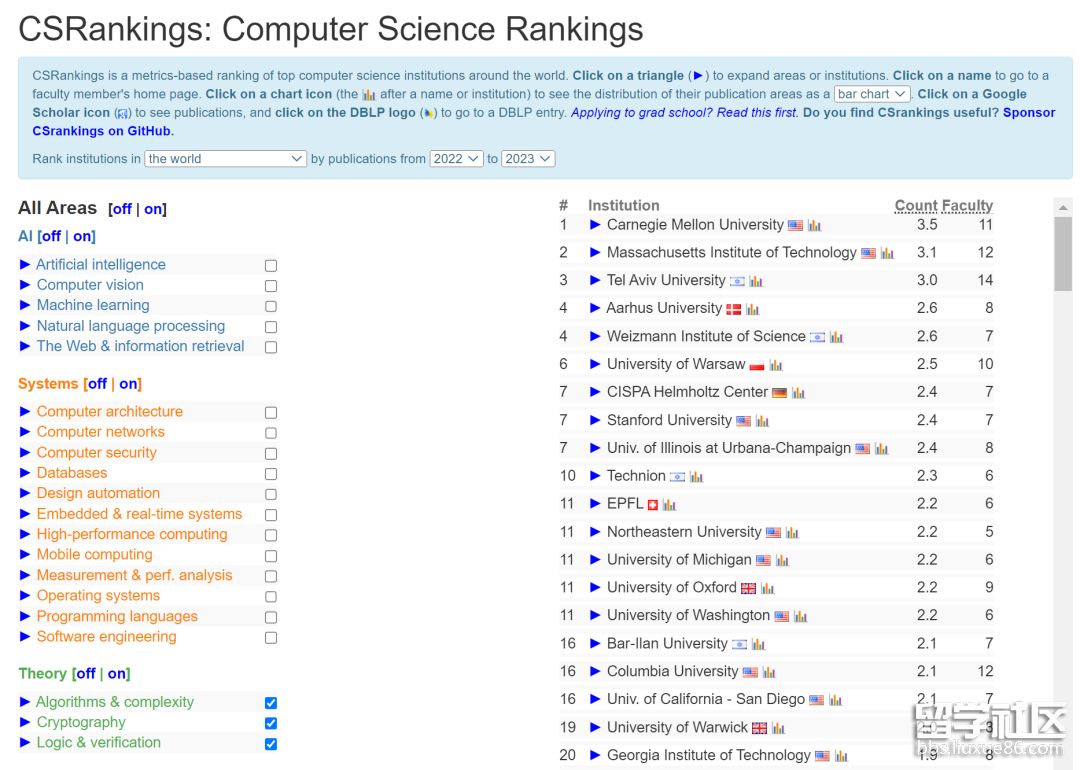Open chart icon for Univ. of Illinois at Urbana-Champaign
The width and height of the screenshot is (1080, 770).
coord(882,449)
